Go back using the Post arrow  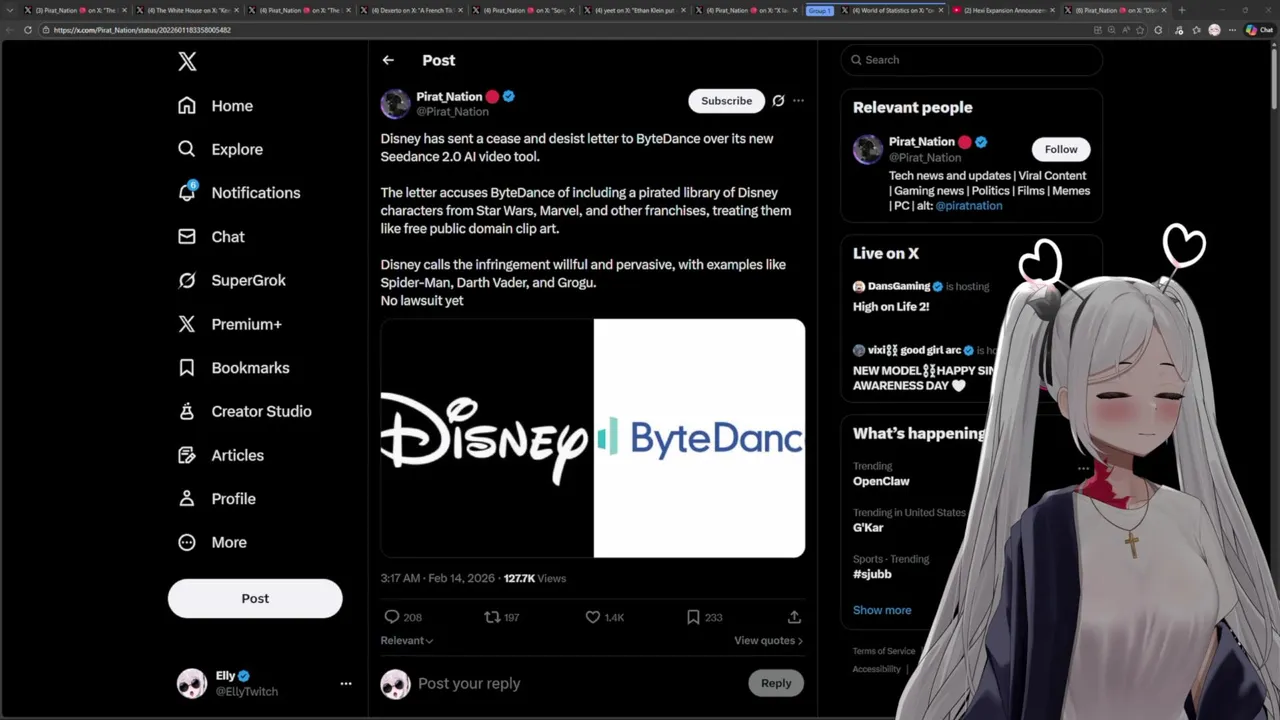pos(388,60)
